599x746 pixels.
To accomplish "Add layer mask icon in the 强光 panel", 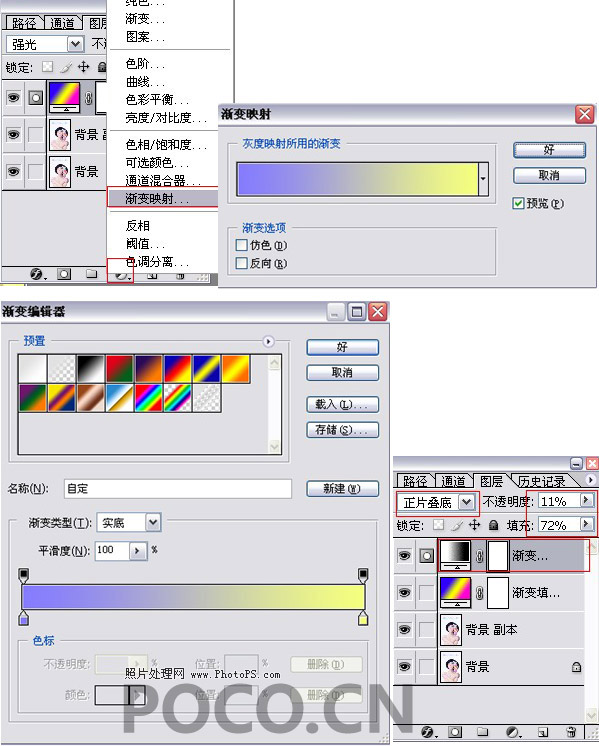I will (x=64, y=274).
